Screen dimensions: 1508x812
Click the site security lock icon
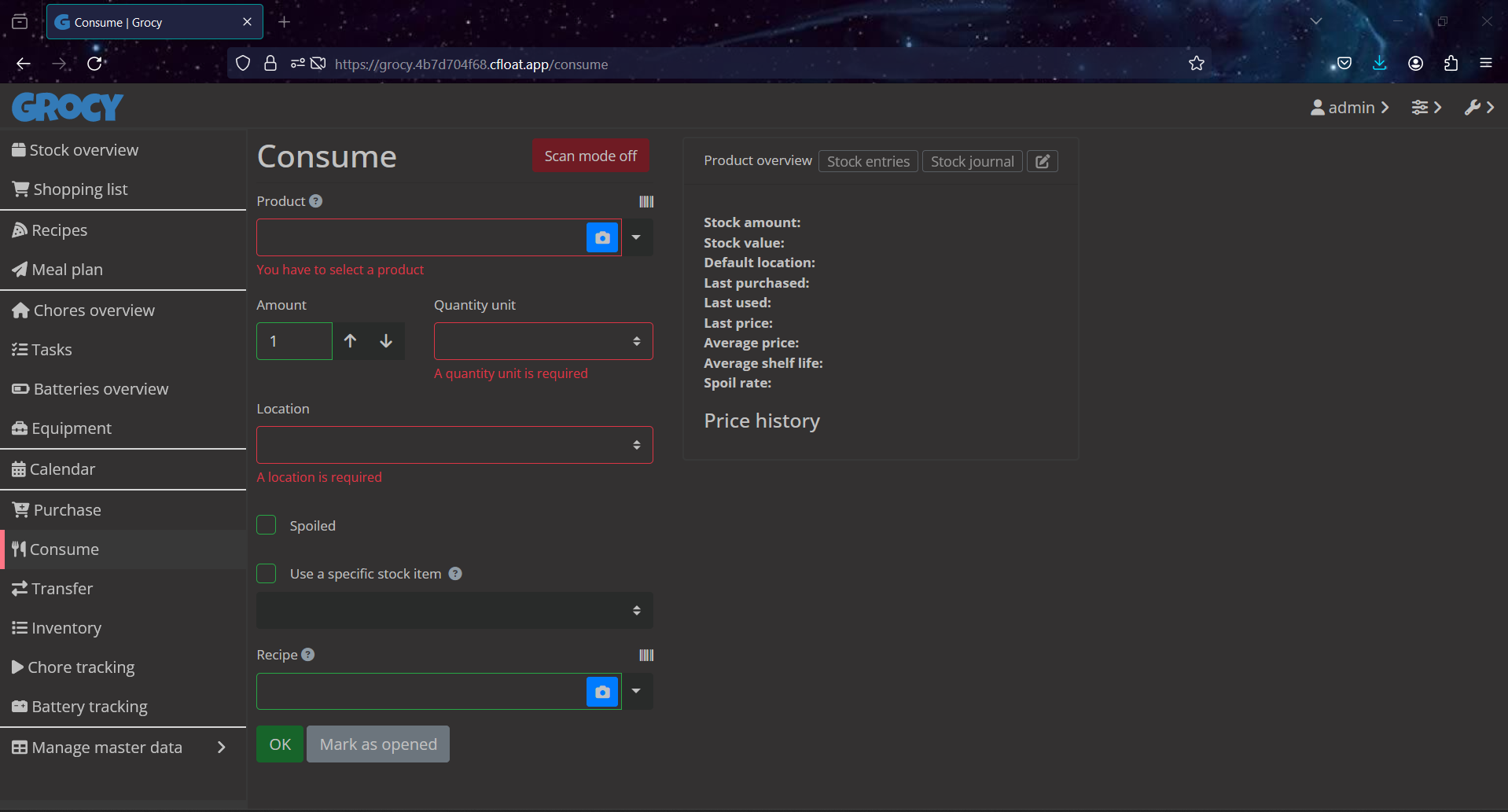point(270,64)
